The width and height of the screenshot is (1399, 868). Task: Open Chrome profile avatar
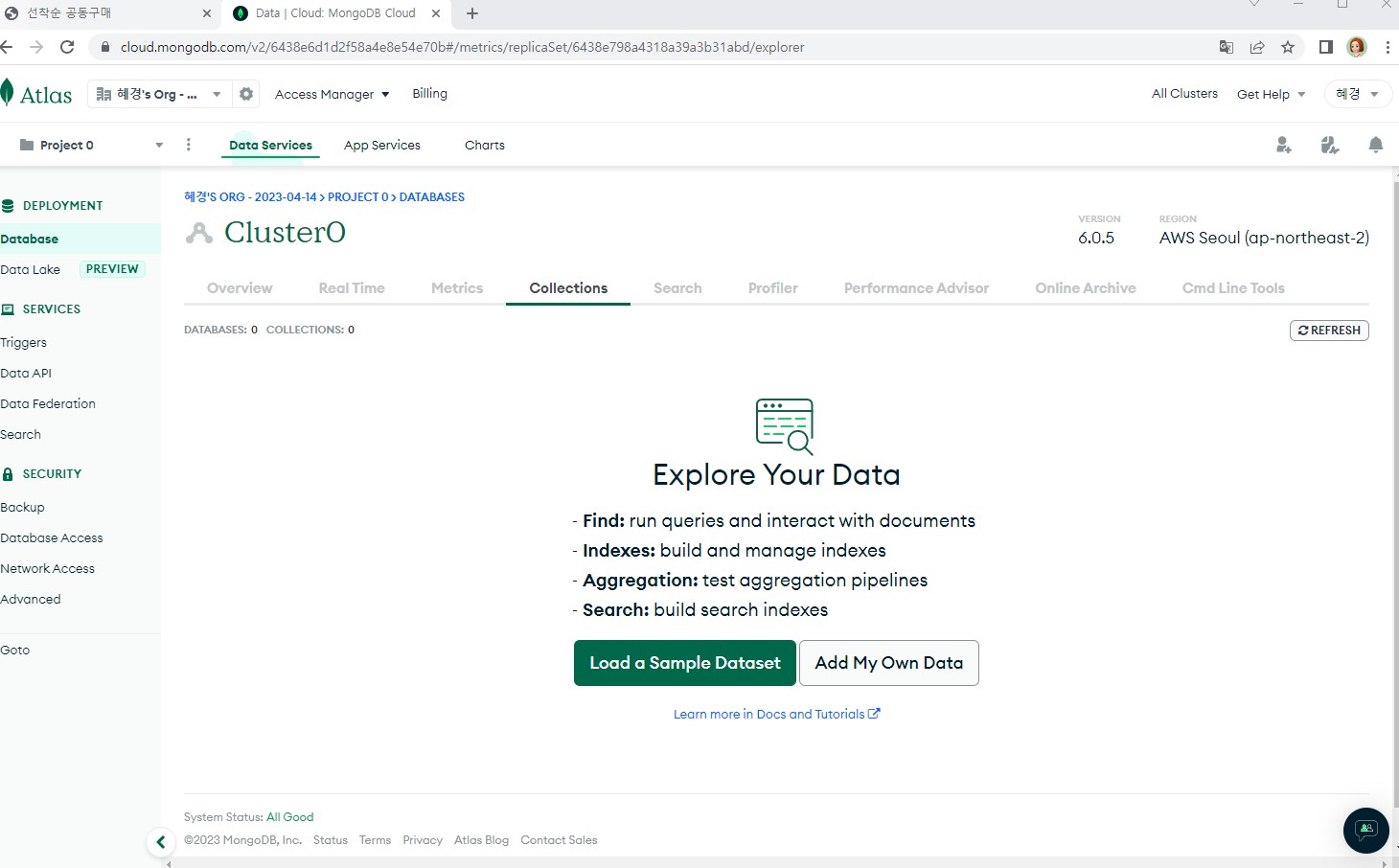pos(1357,47)
